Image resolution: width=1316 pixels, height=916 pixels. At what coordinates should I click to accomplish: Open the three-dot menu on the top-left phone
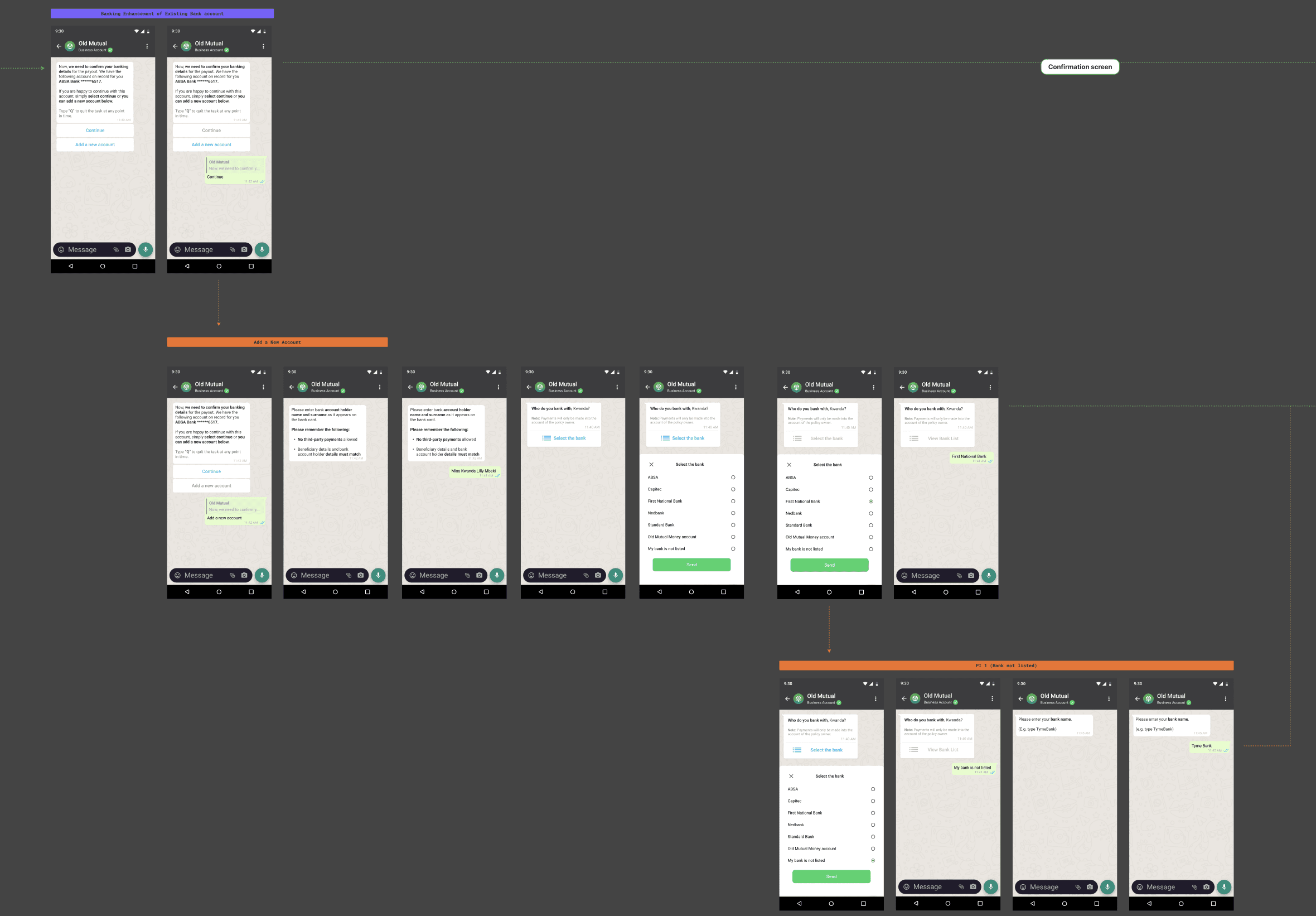(x=147, y=46)
